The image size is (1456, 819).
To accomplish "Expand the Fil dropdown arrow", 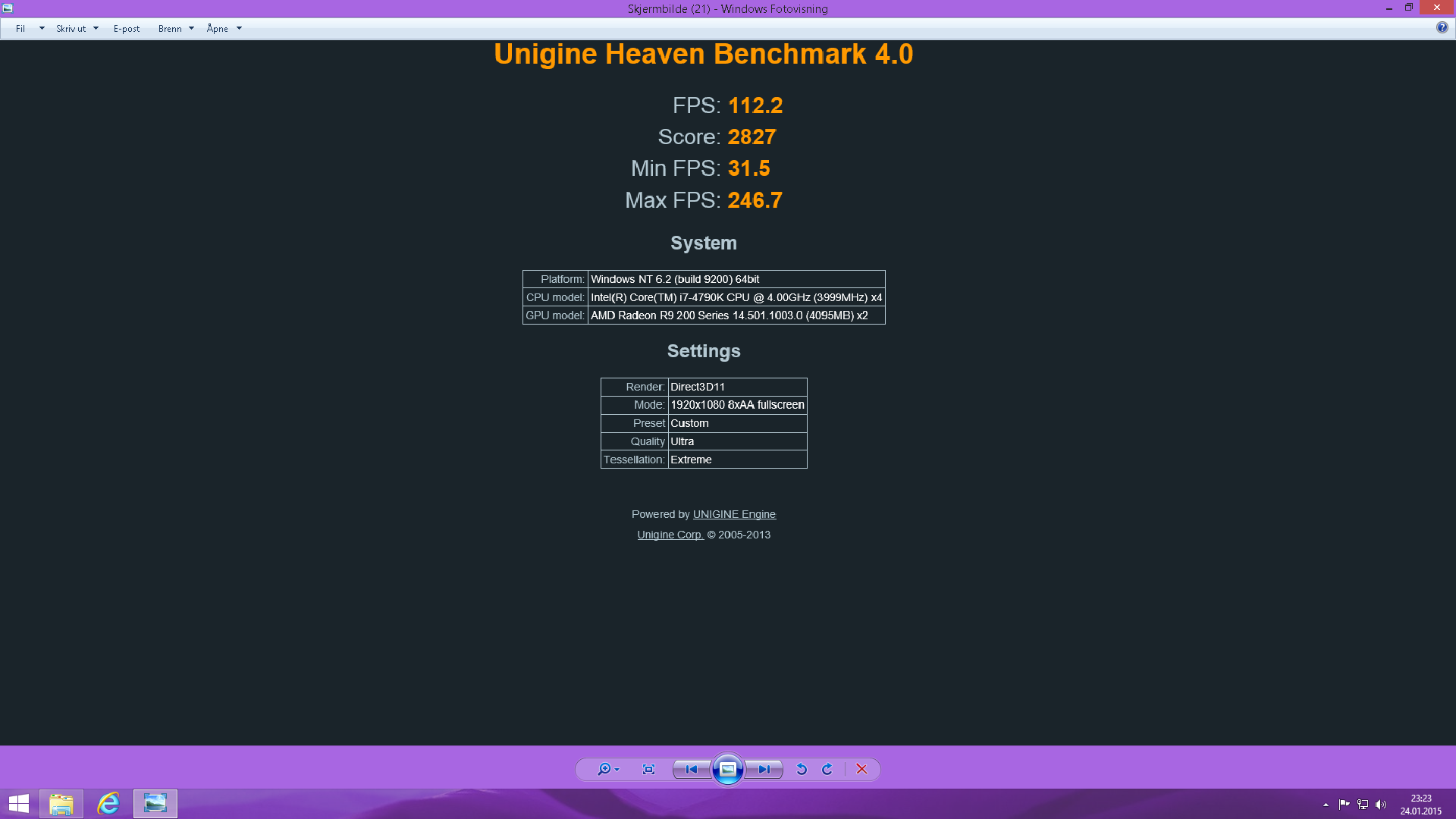I will (x=42, y=29).
